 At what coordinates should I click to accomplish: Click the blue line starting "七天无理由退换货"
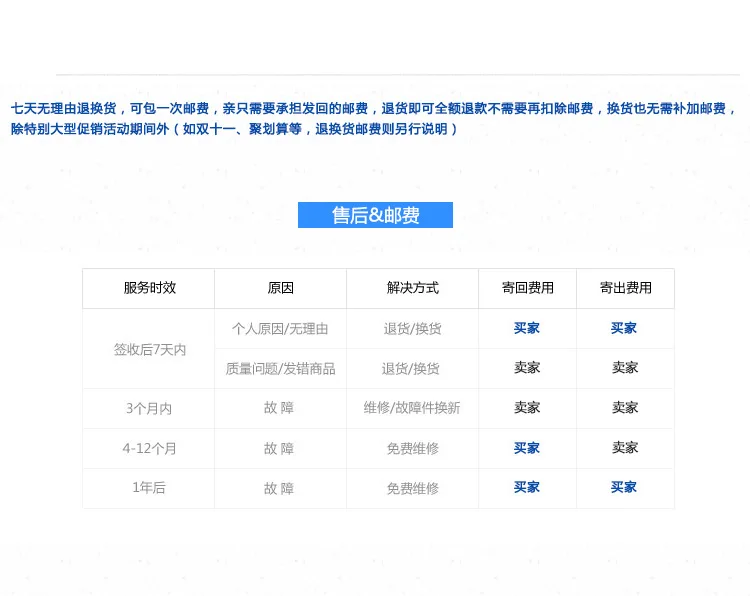[x=374, y=109]
